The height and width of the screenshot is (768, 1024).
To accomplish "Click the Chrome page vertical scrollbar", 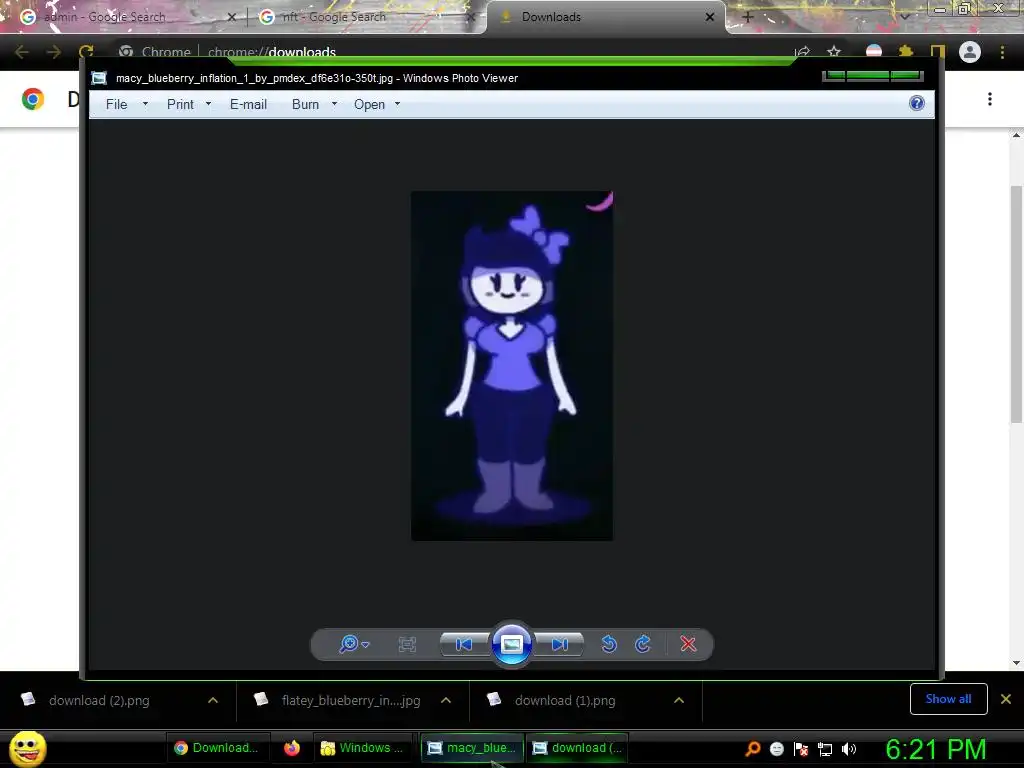I will (x=1016, y=303).
